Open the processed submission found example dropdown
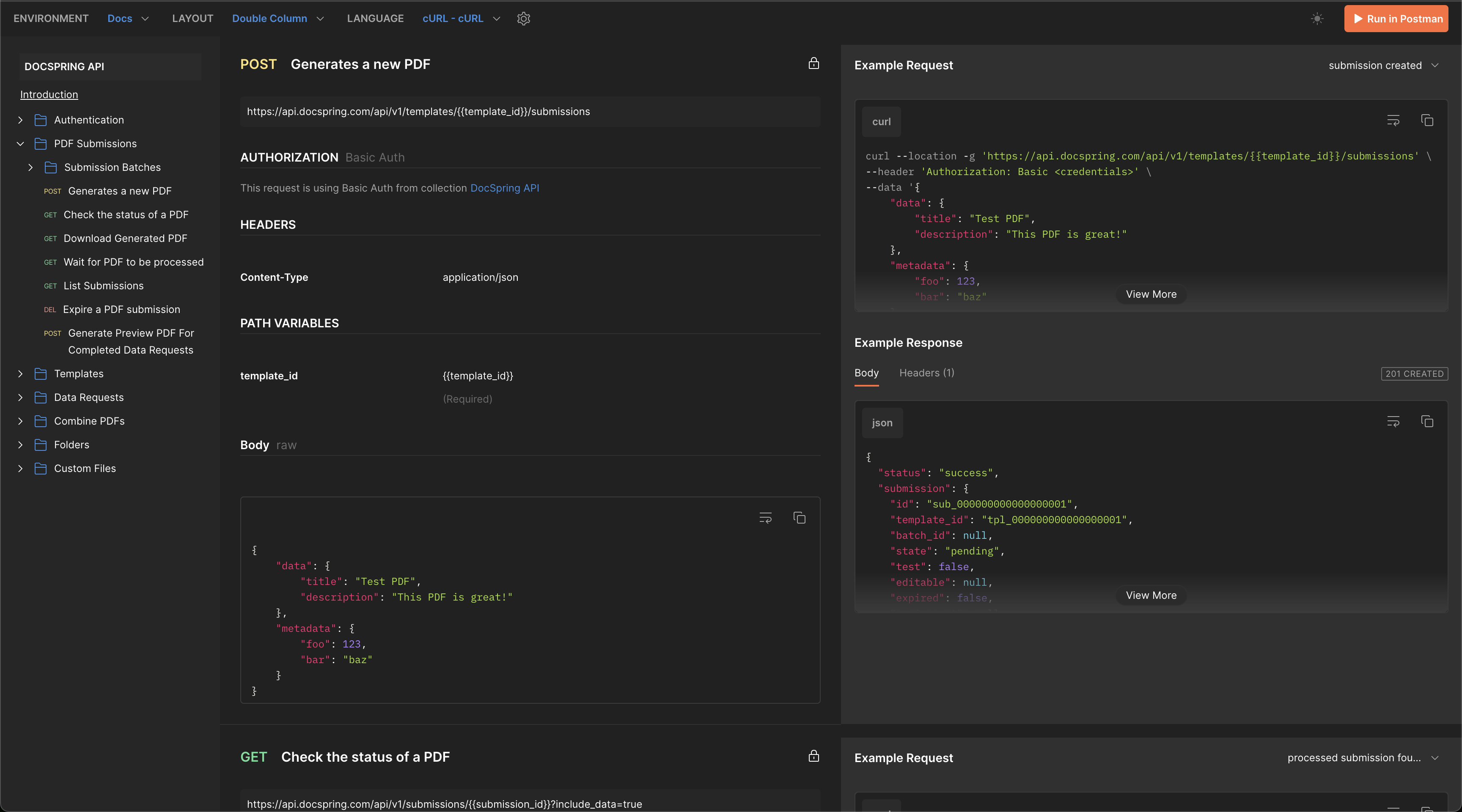The width and height of the screenshot is (1462, 812). coord(1363,758)
